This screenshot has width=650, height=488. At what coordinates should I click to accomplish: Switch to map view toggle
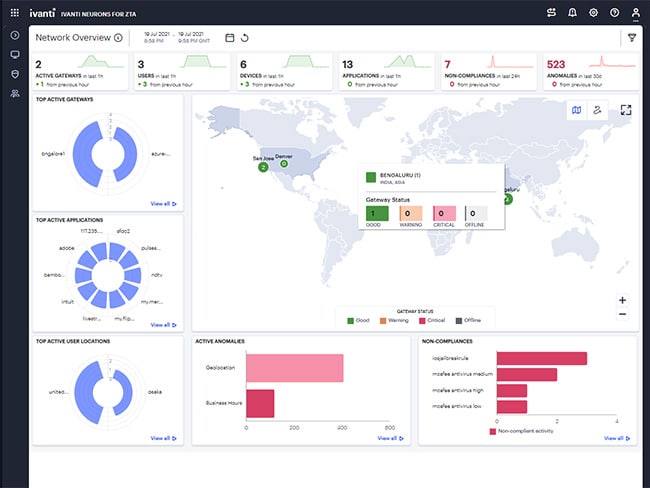576,110
